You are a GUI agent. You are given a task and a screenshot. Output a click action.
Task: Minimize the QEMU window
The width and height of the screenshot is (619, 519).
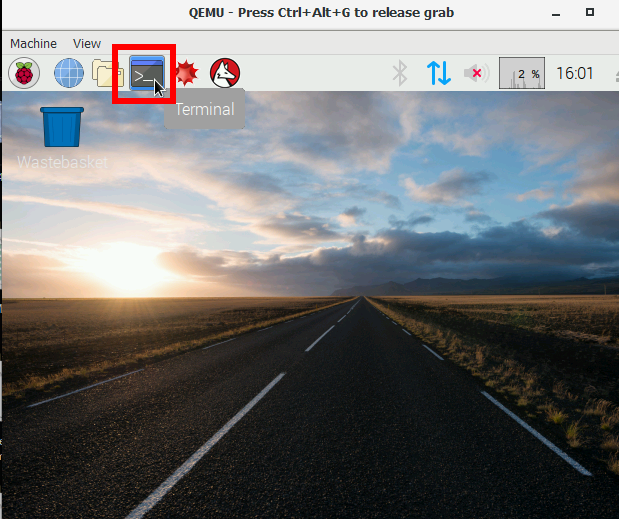tap(556, 14)
